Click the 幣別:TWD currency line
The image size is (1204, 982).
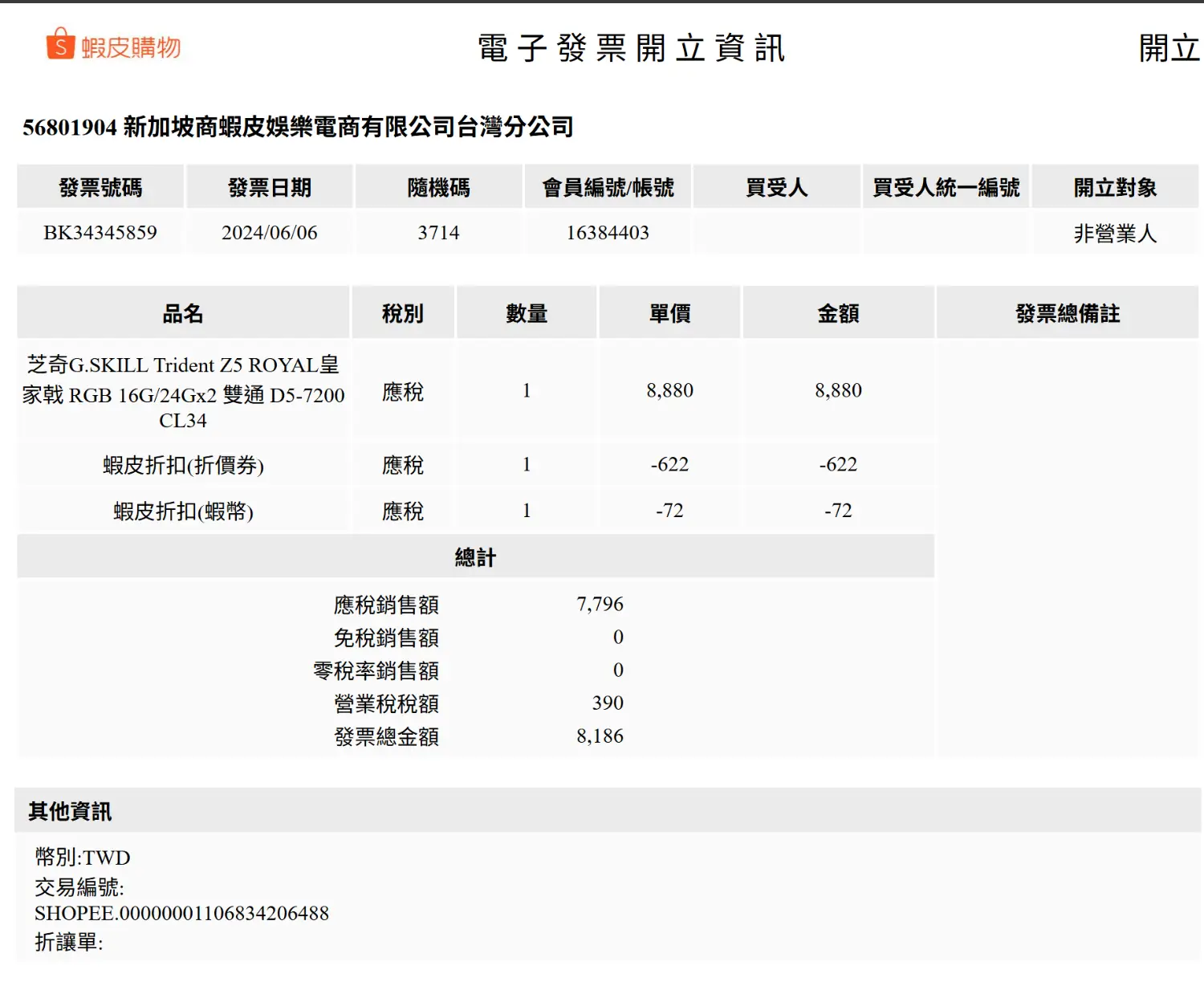(x=83, y=857)
